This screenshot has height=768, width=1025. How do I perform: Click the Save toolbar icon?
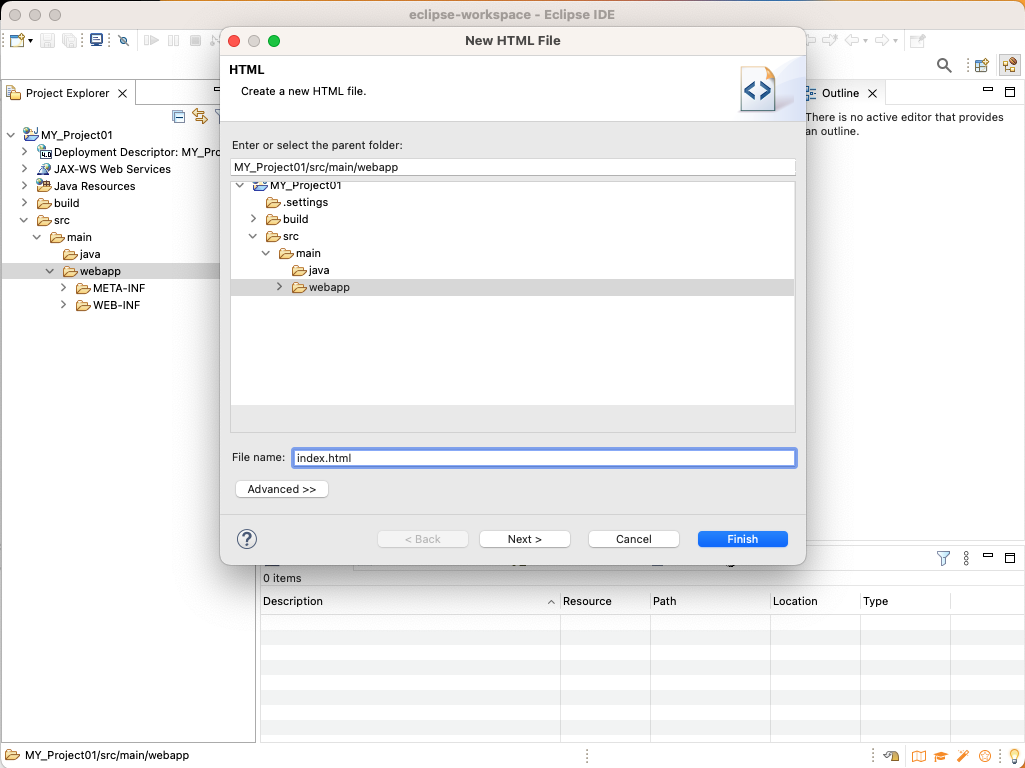click(47, 41)
